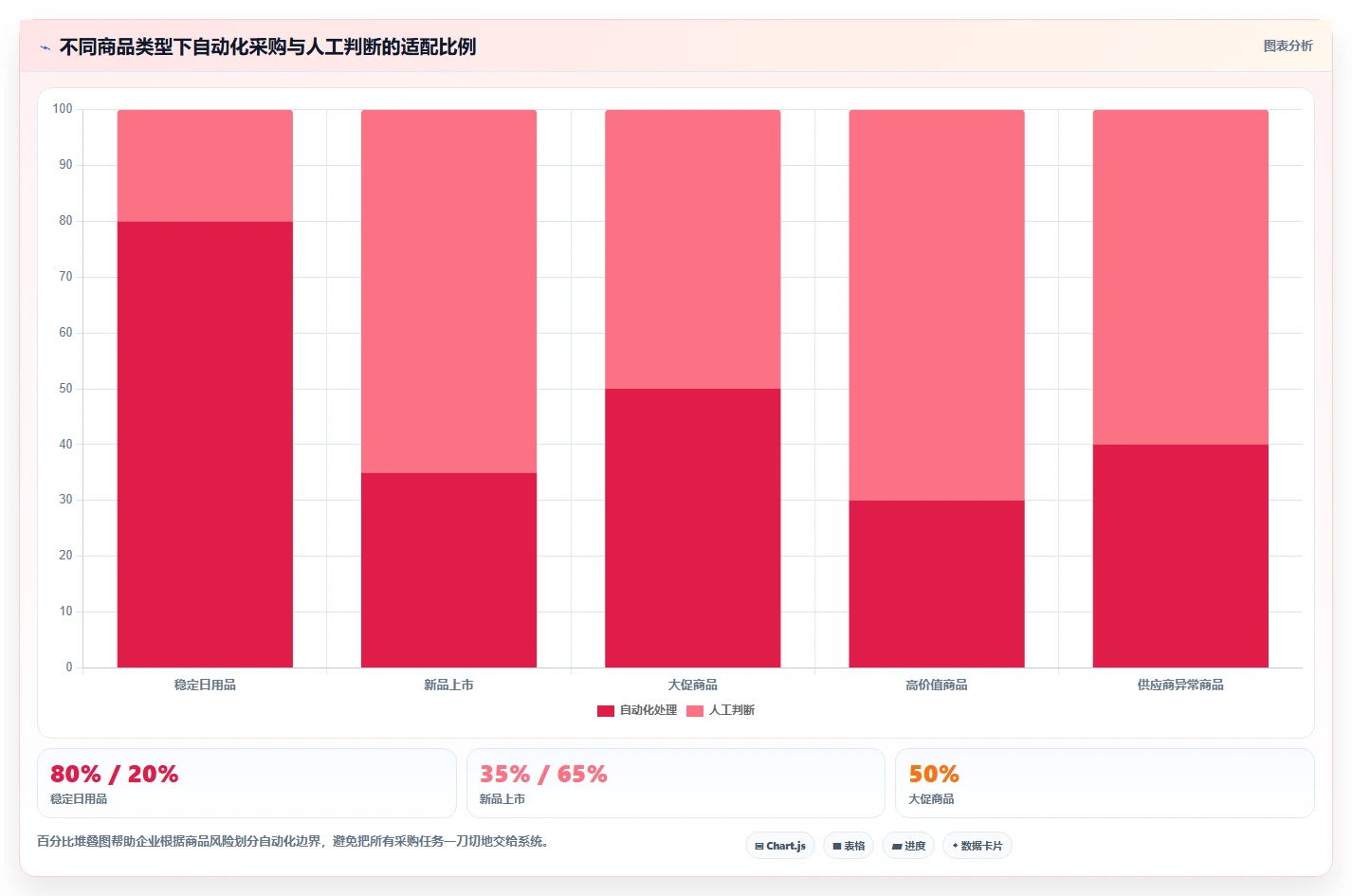The image size is (1352, 896).
Task: Click the description text starting with 百分比堆叠图
Action: point(294,841)
